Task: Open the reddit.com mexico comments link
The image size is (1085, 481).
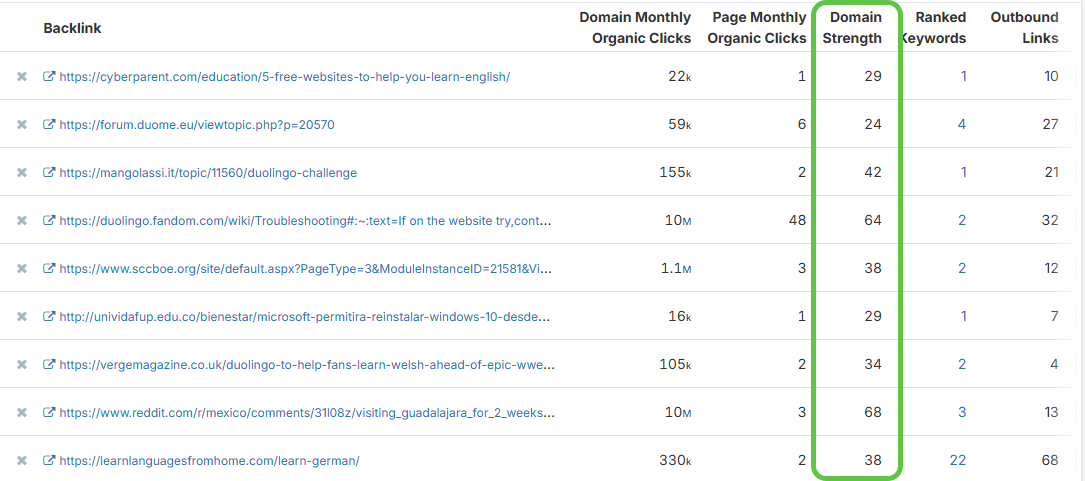Action: click(307, 413)
